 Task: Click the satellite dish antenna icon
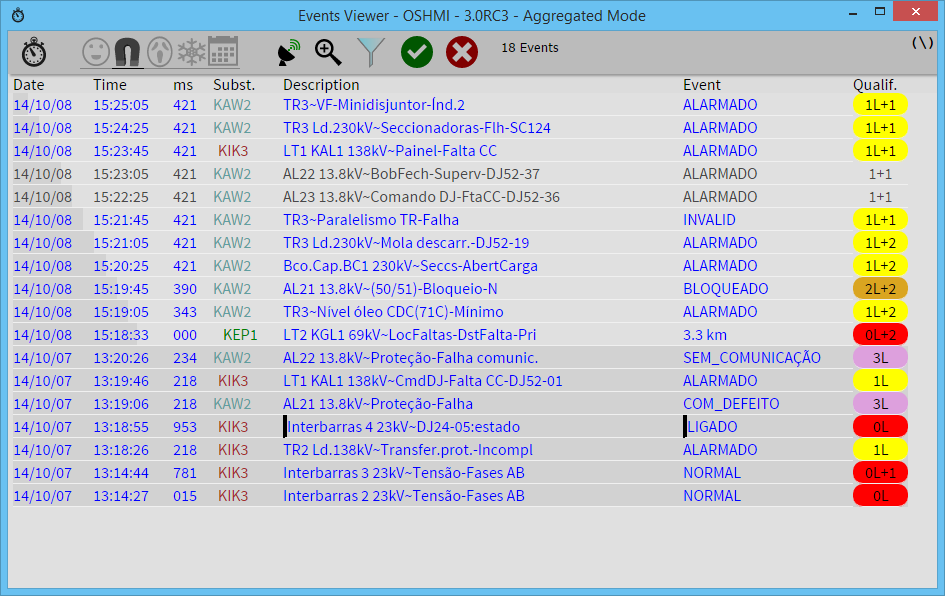click(x=289, y=52)
